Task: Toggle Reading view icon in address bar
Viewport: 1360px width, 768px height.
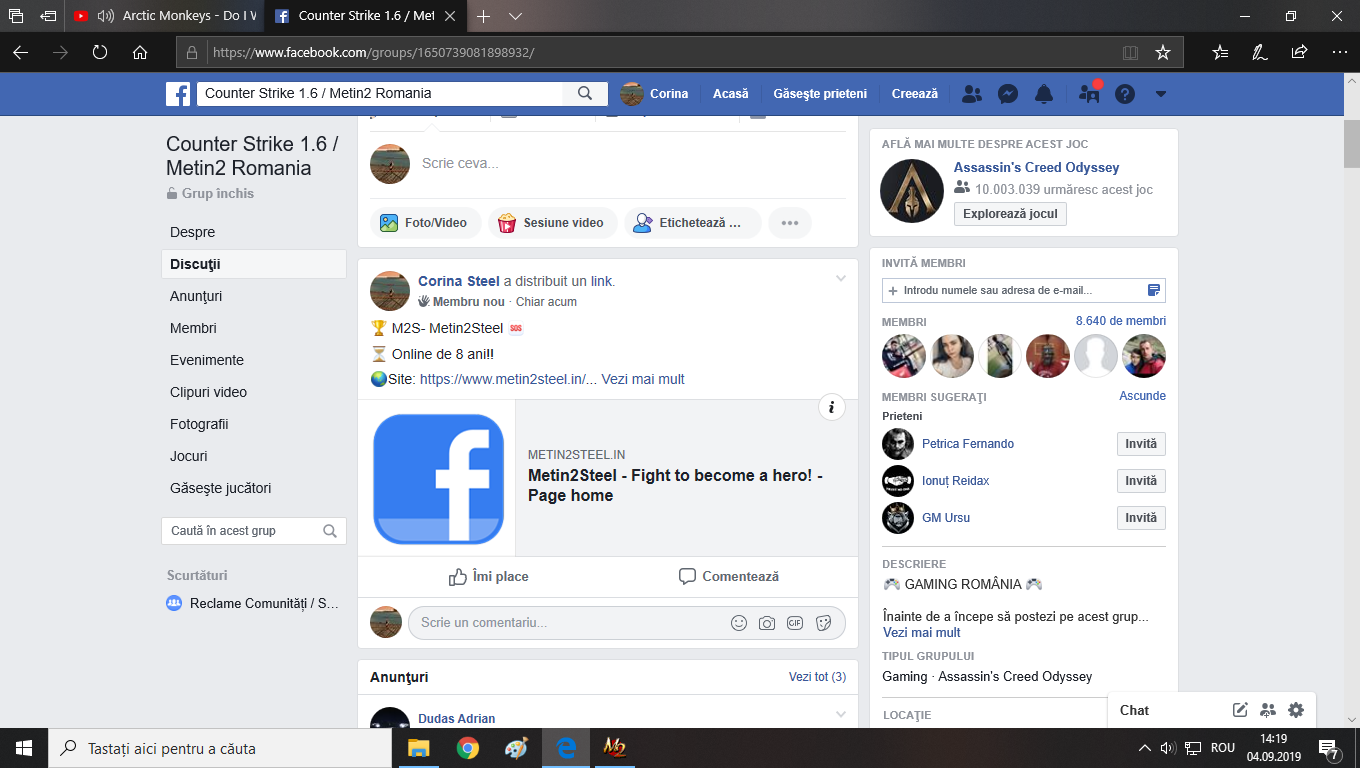Action: click(1130, 53)
